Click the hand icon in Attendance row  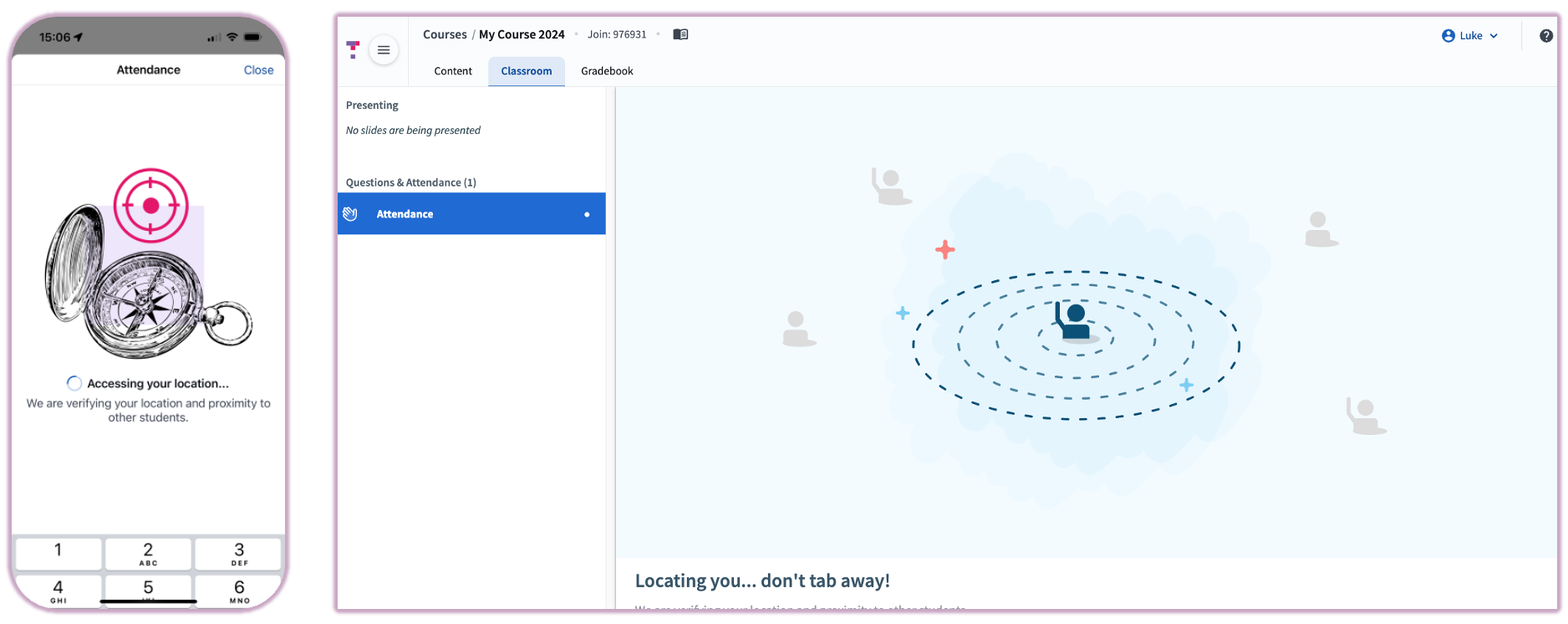coord(350,214)
